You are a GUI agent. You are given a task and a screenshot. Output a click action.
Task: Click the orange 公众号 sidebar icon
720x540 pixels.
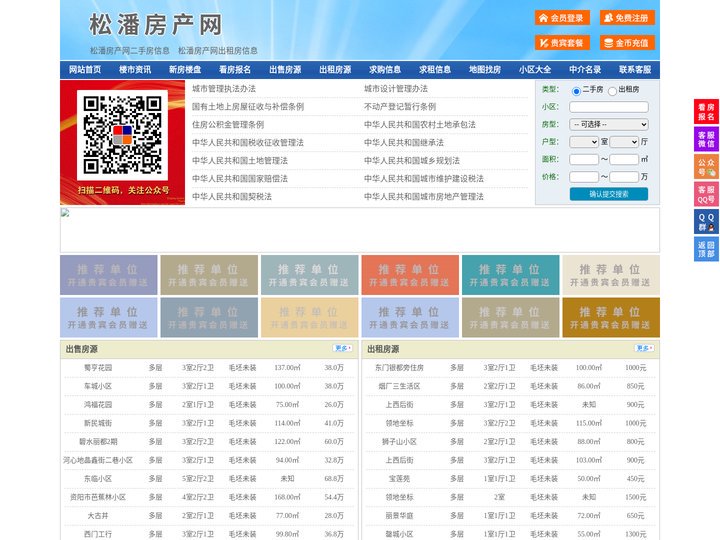(x=706, y=167)
